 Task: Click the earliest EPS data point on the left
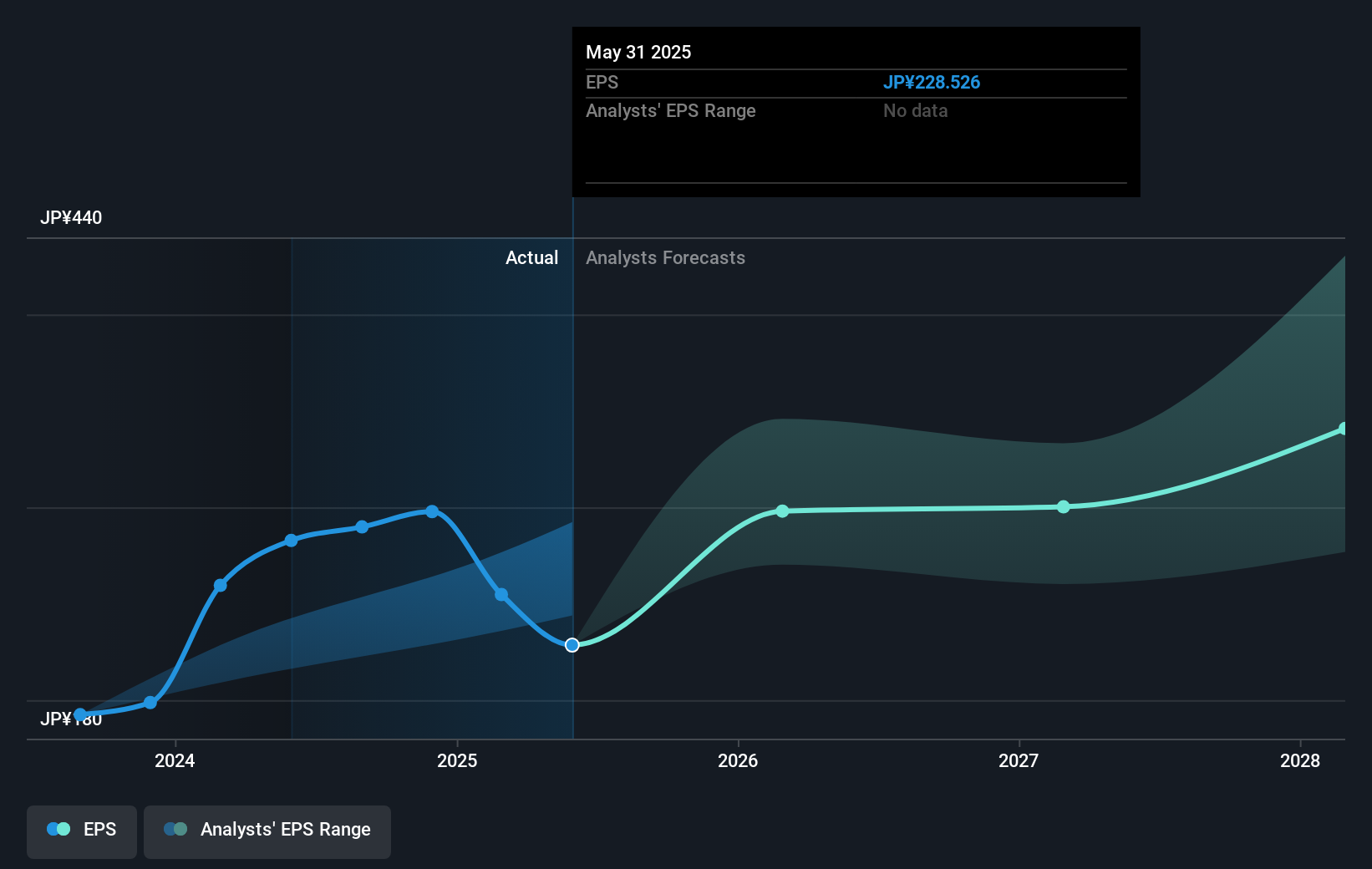[81, 714]
